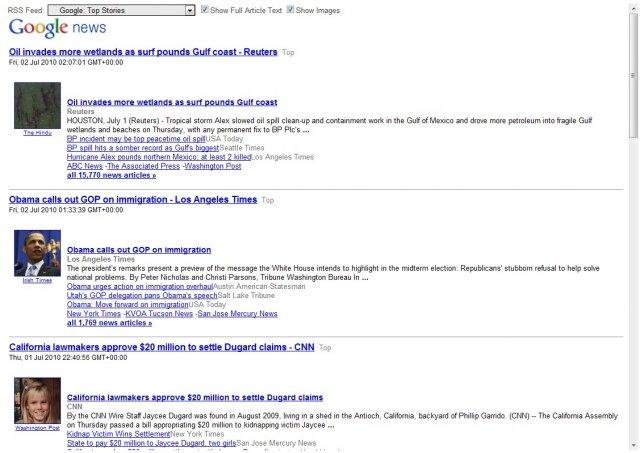This screenshot has width=640, height=453.
Task: Open article 'Oil invades more wetlands as surf pounds Gulf coast'
Action: (x=172, y=102)
